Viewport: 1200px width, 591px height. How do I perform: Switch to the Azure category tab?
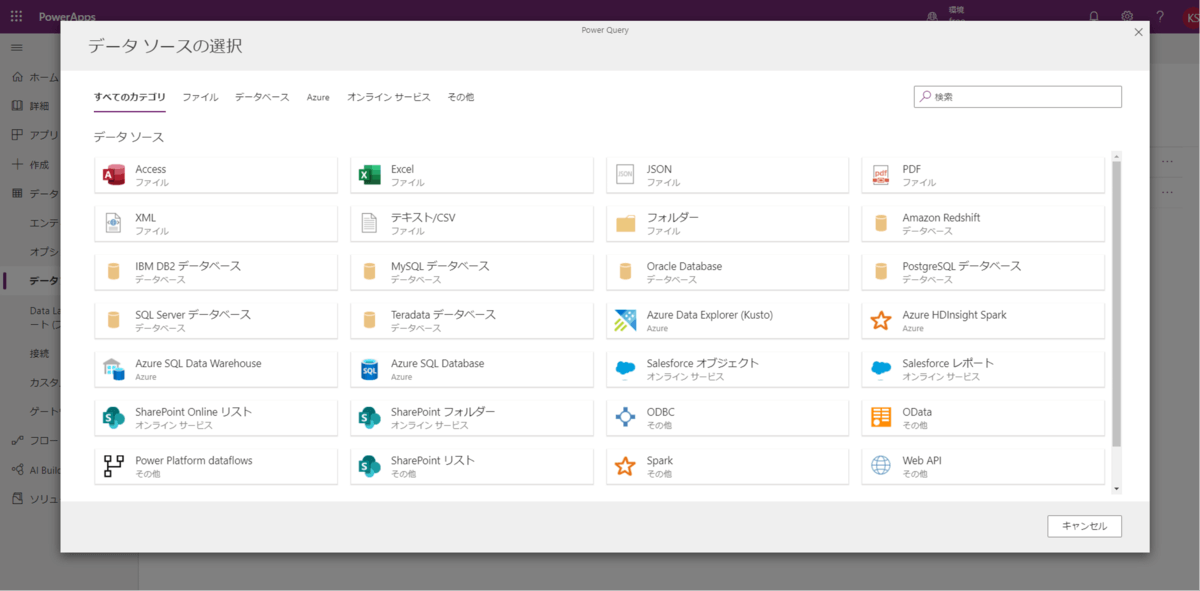318,97
